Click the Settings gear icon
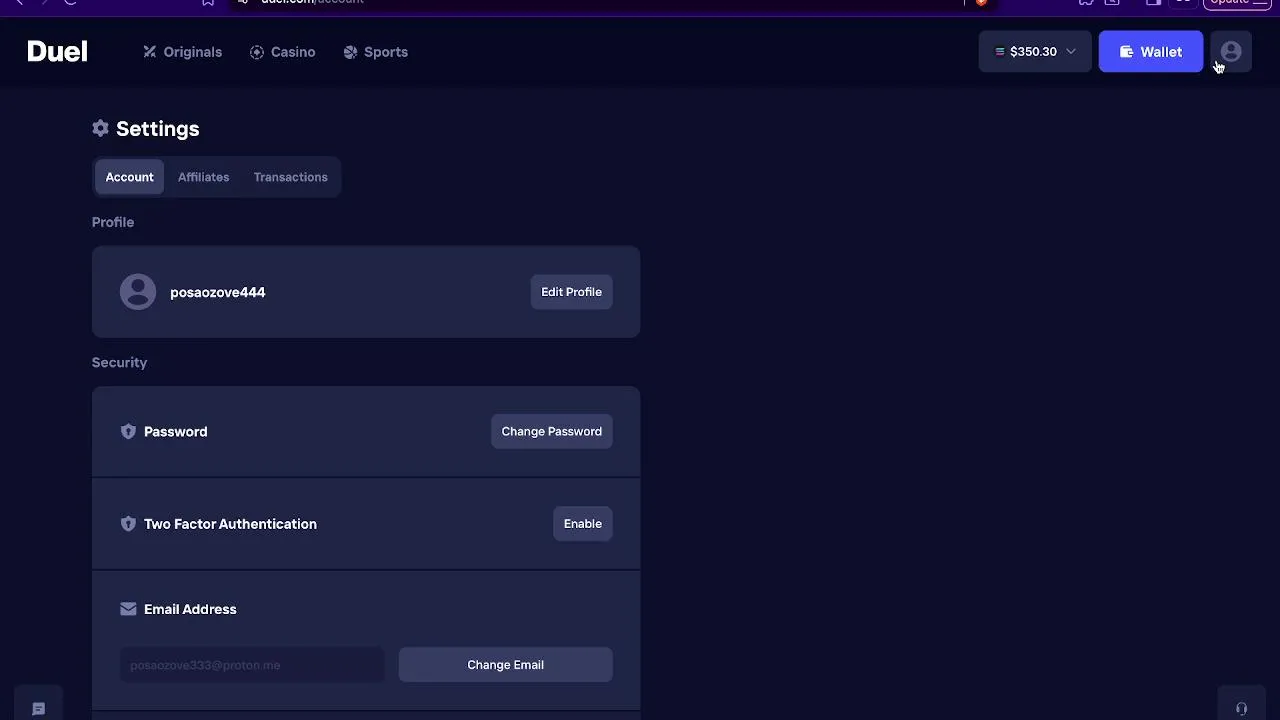The image size is (1280, 720). click(x=100, y=128)
